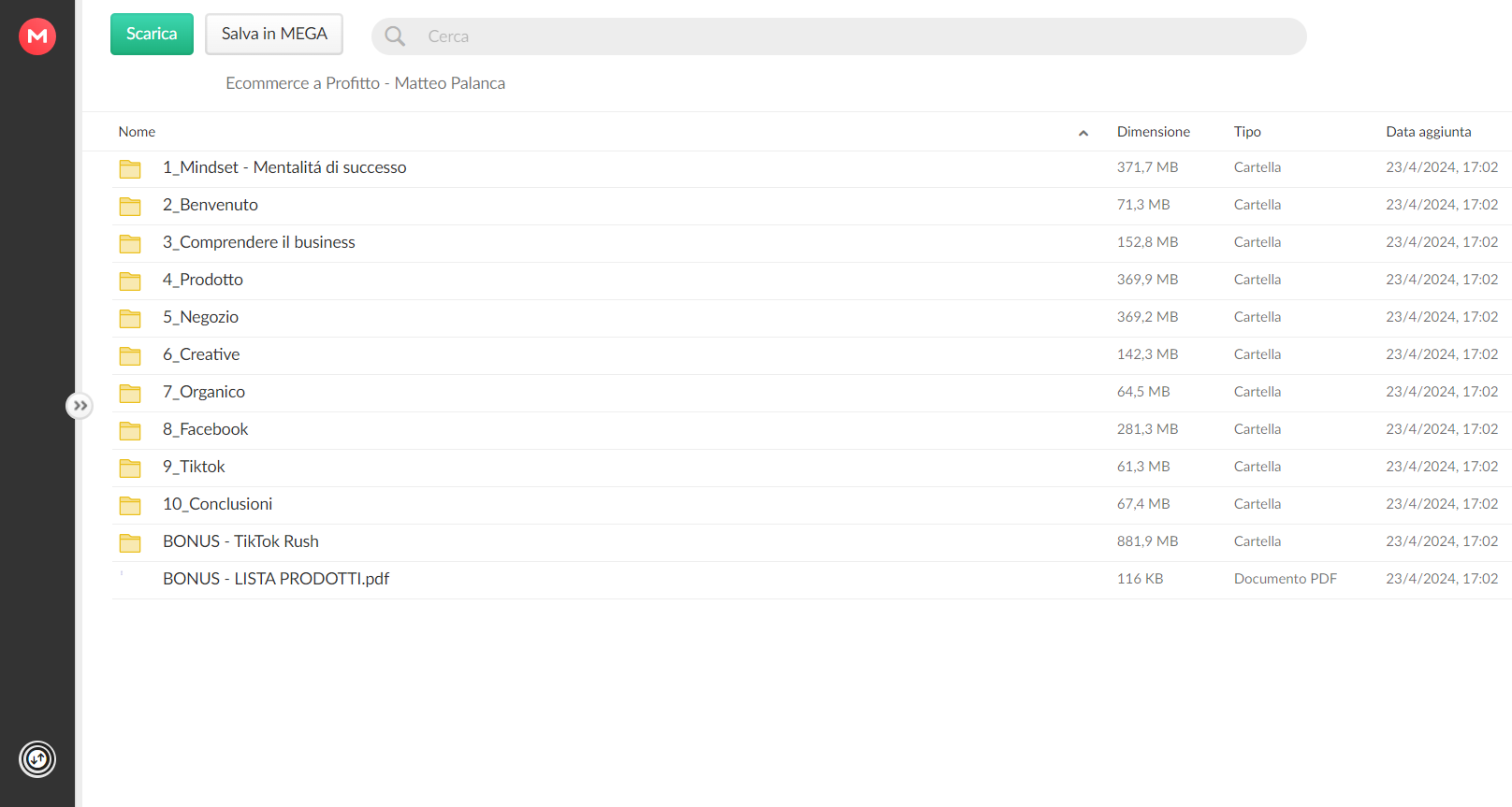Click the 881,9 MB size value

pyautogui.click(x=1147, y=541)
